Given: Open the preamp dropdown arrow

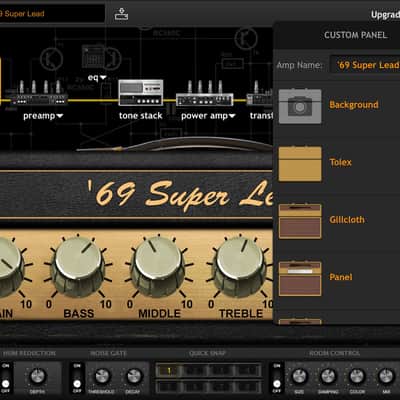Looking at the screenshot, I should click(x=60, y=116).
